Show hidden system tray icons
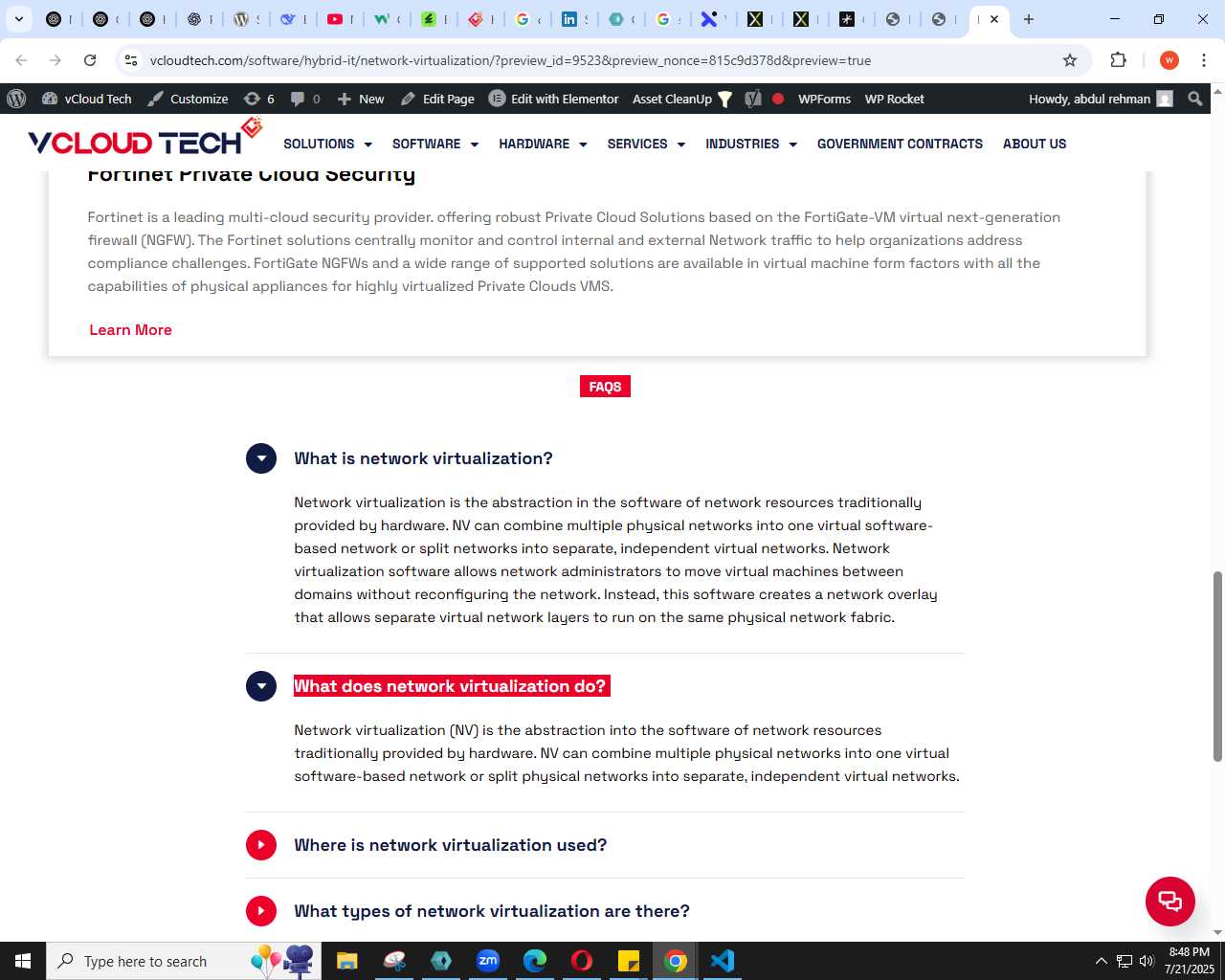 click(1101, 961)
